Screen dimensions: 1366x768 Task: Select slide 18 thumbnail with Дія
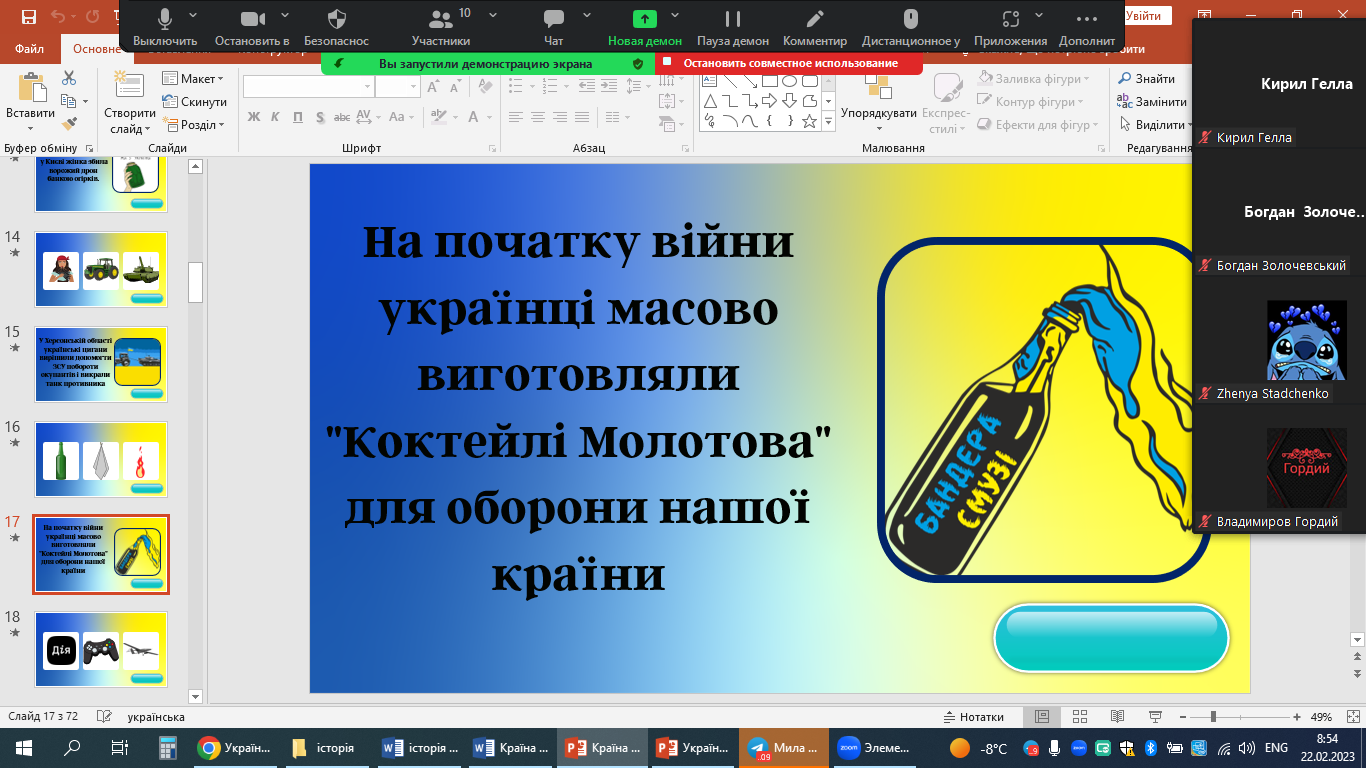[101, 649]
